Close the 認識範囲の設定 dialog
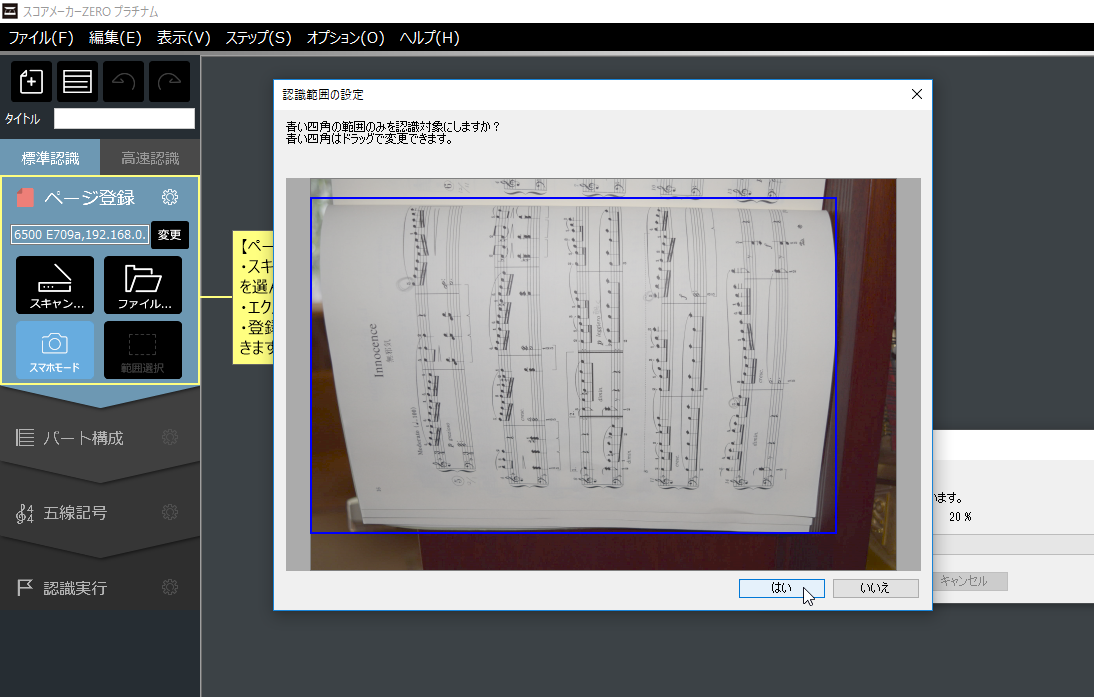 click(x=917, y=94)
